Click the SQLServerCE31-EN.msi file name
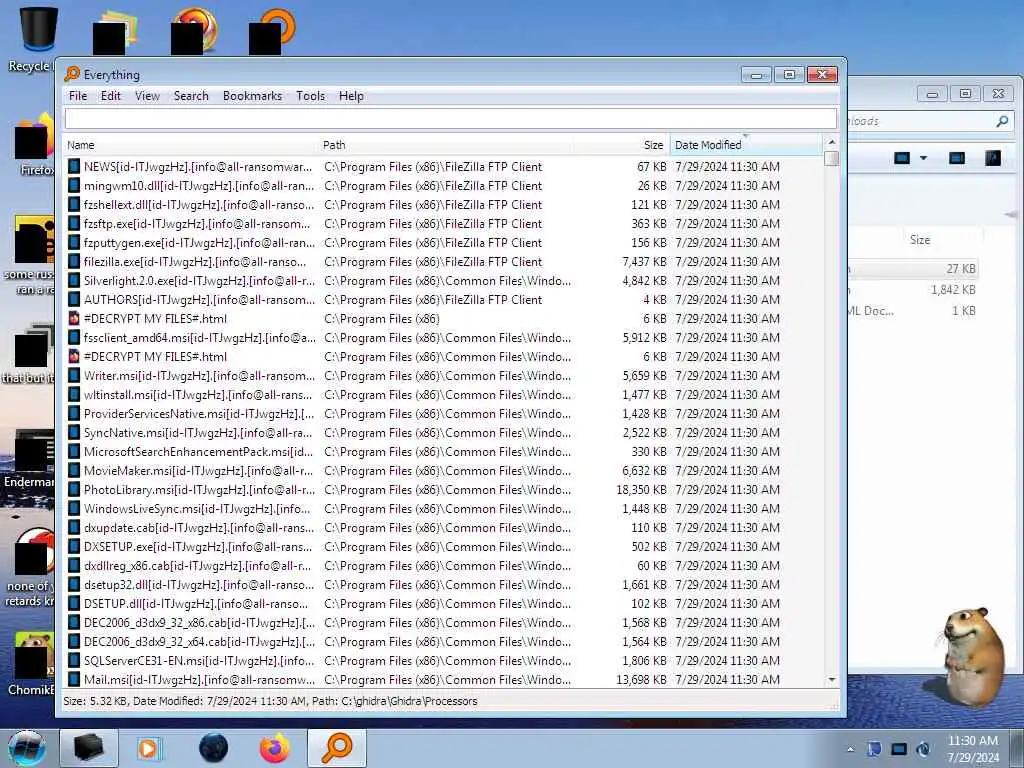The image size is (1024, 768). pos(199,660)
